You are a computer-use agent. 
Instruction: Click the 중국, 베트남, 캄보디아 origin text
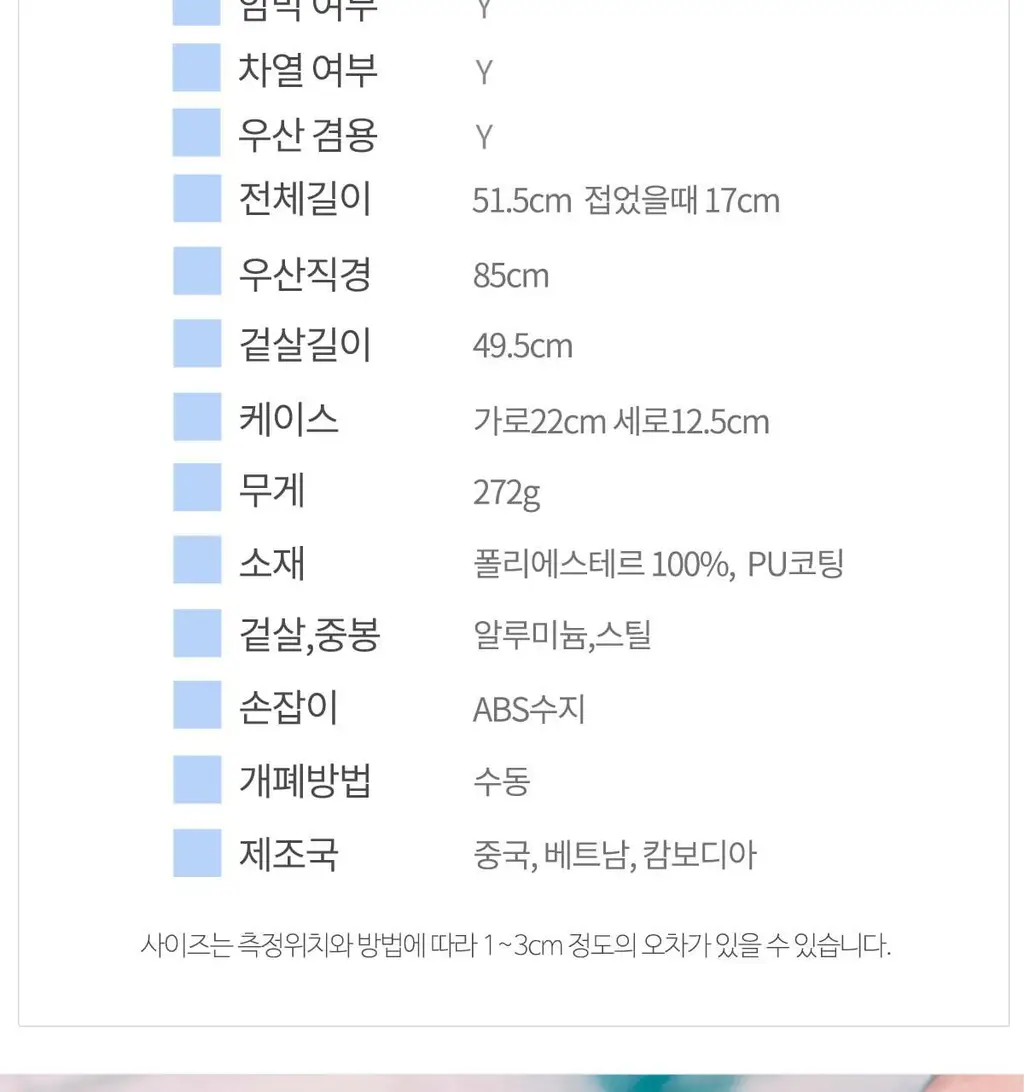tap(614, 855)
